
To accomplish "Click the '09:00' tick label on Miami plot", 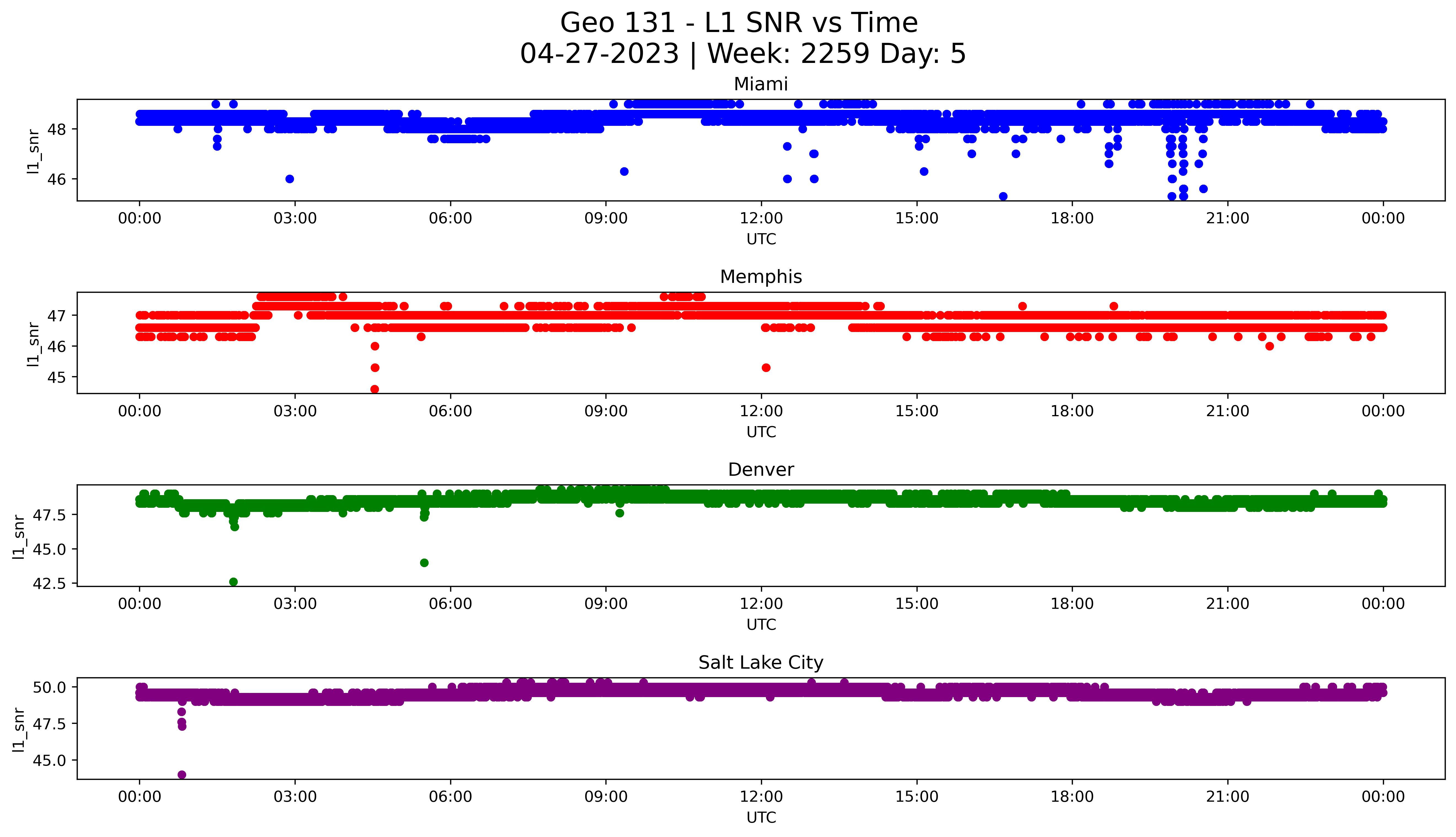I will [606, 219].
